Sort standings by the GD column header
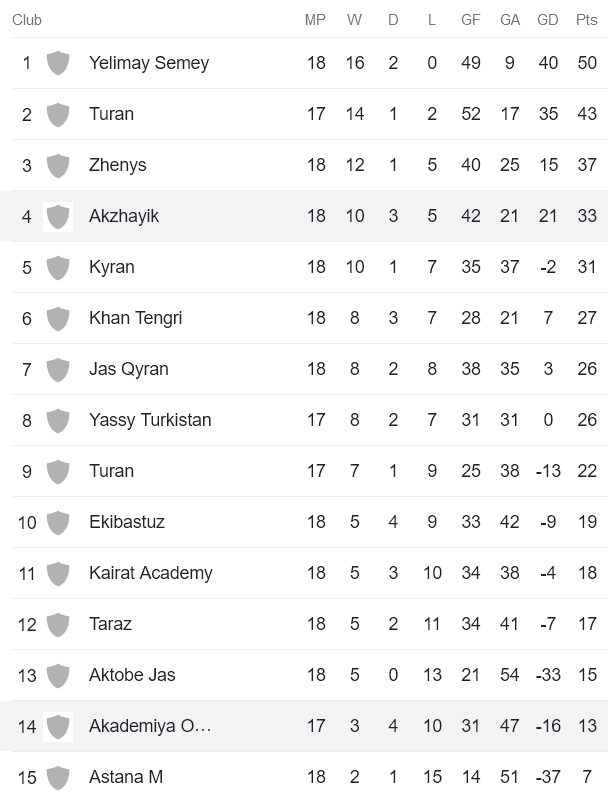Screen dimensions: 608x810 click(547, 18)
